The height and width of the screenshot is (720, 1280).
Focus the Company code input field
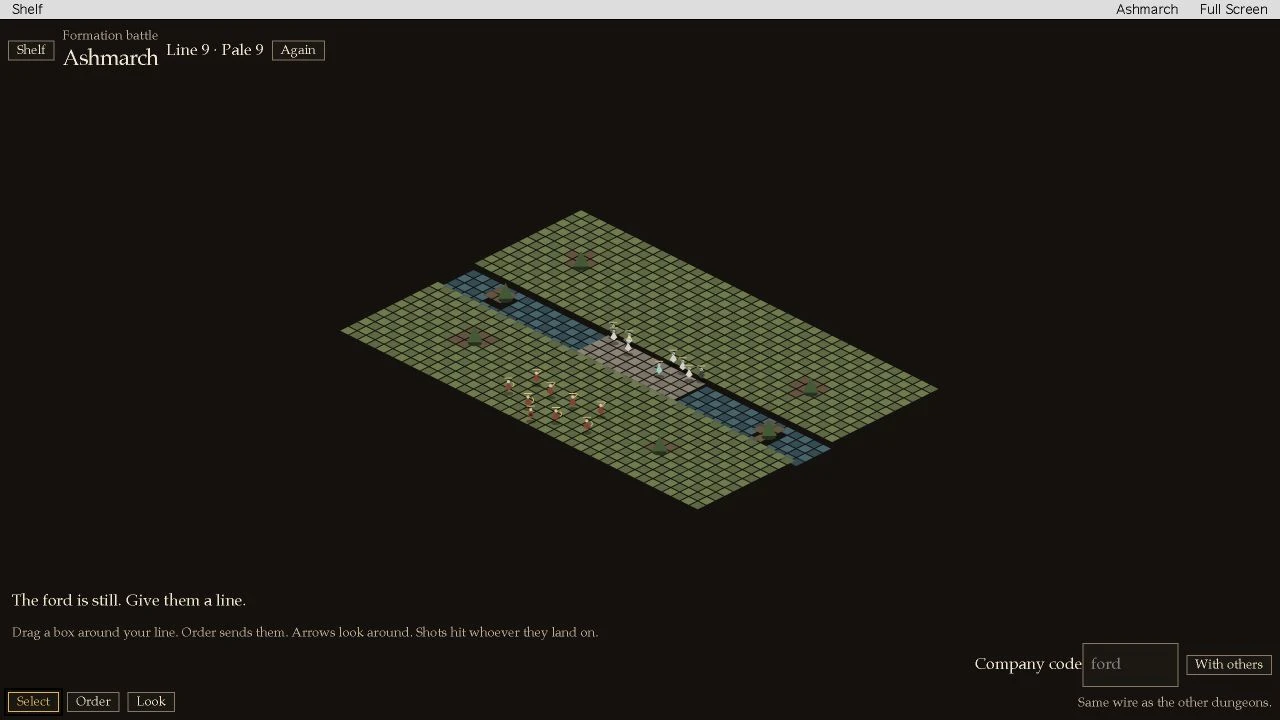click(1130, 664)
